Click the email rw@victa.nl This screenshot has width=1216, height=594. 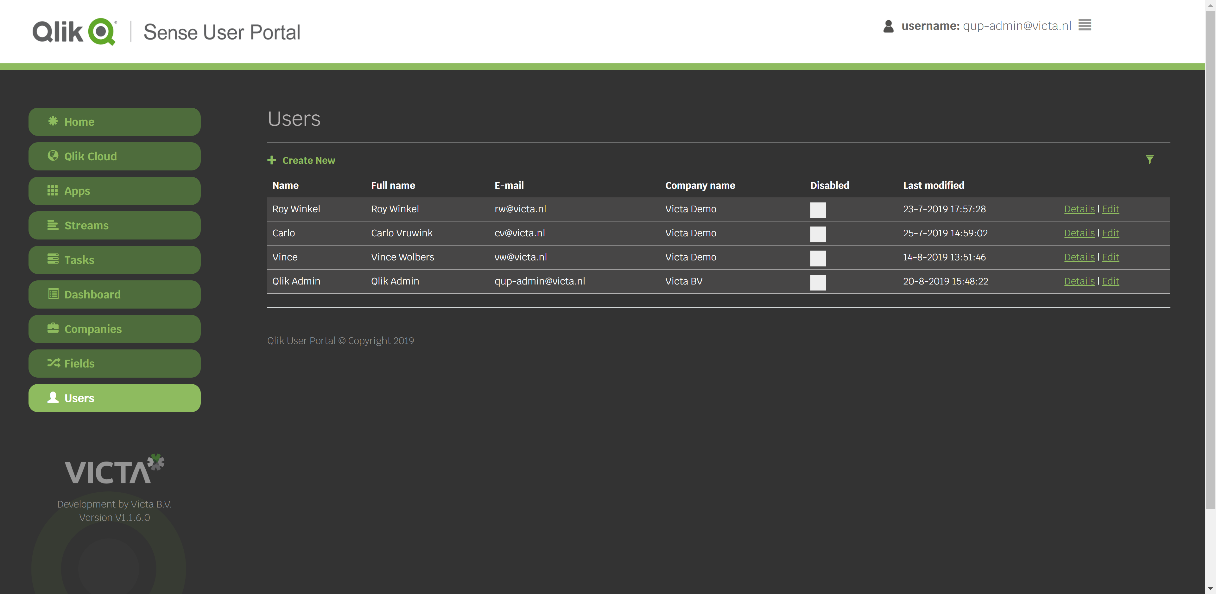[520, 209]
